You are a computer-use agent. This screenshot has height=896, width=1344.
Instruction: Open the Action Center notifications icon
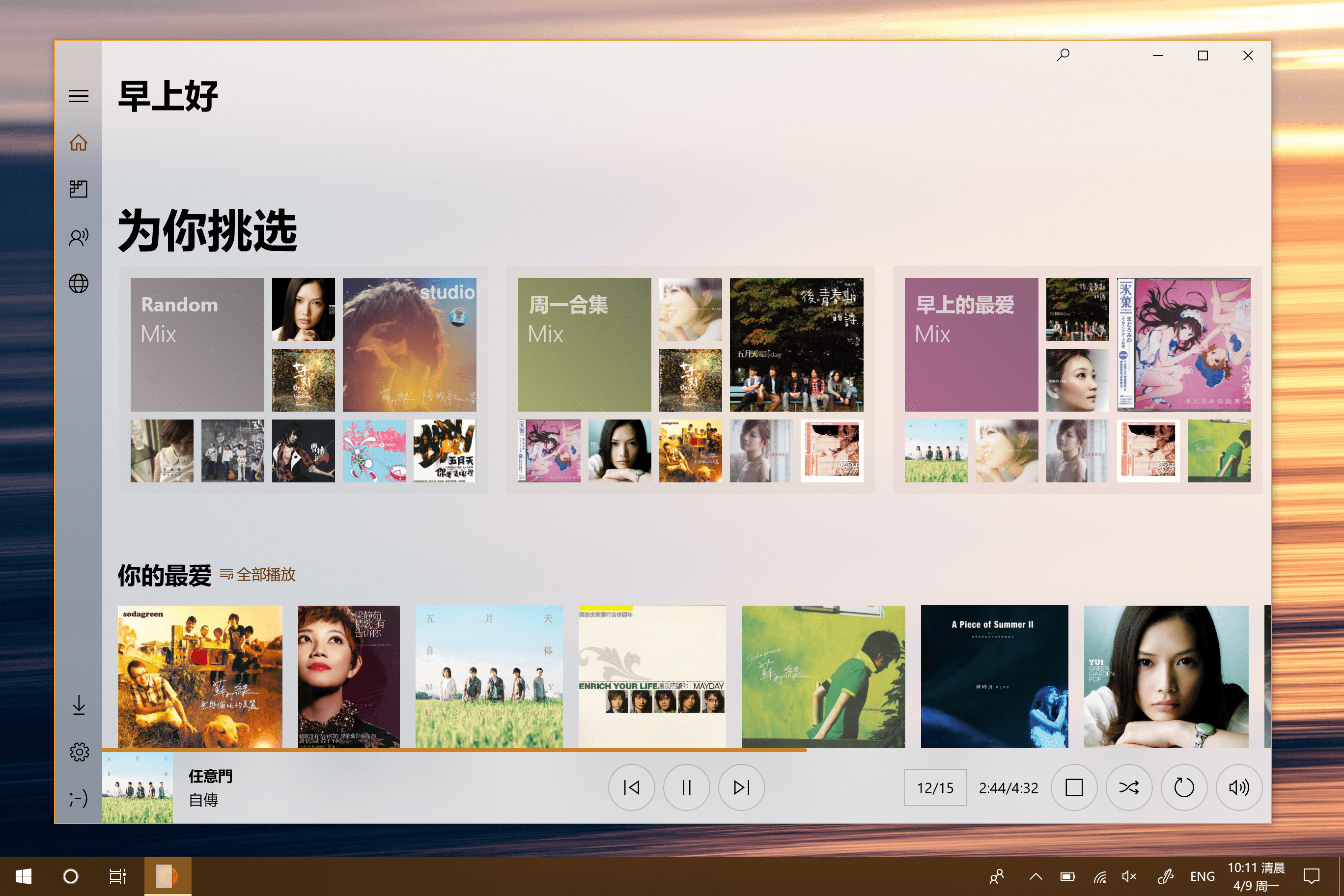coord(1312,876)
